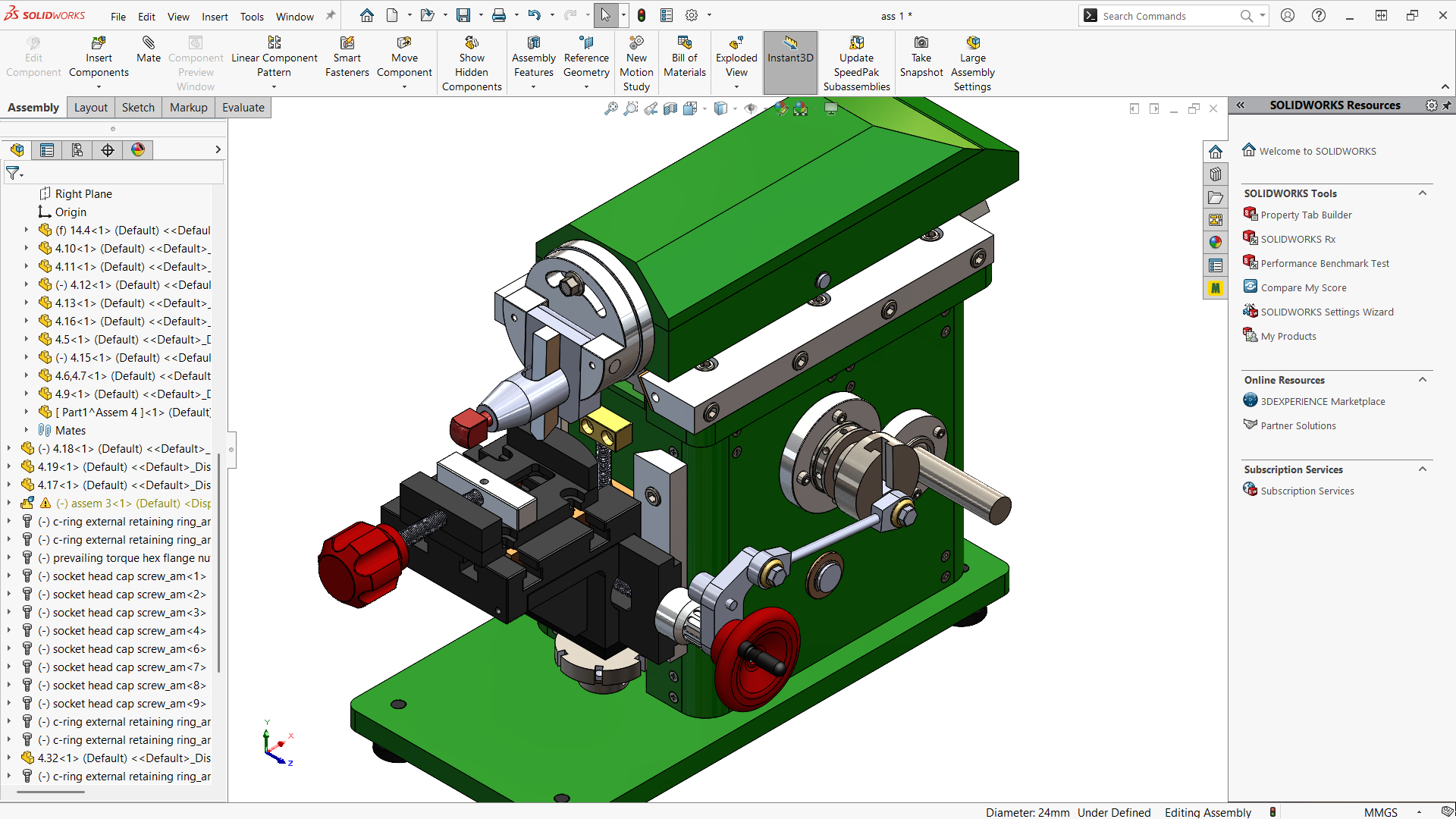Image resolution: width=1456 pixels, height=819 pixels.
Task: Collapse Online Resources section
Action: pos(1423,380)
